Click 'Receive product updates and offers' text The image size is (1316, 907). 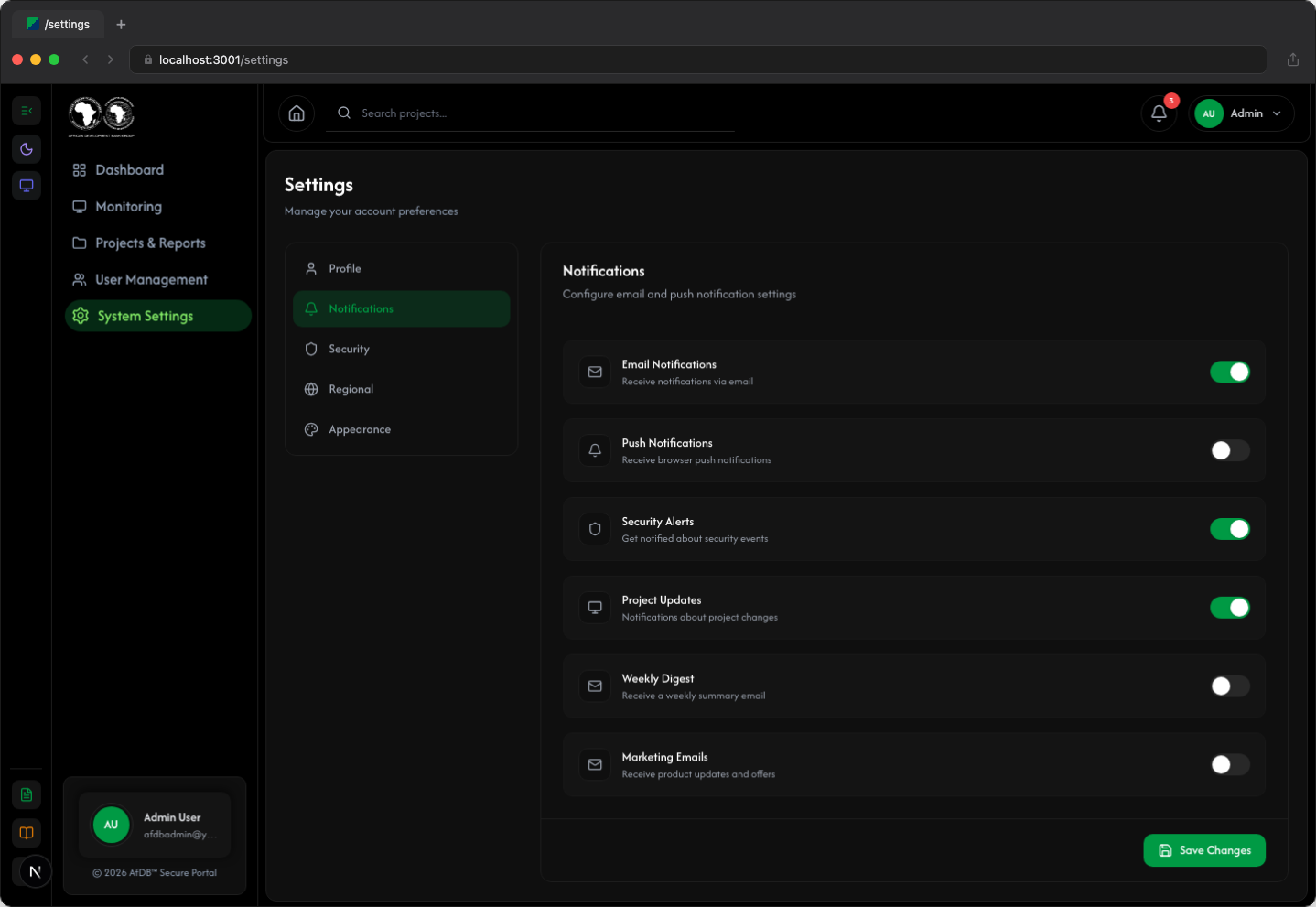(698, 775)
